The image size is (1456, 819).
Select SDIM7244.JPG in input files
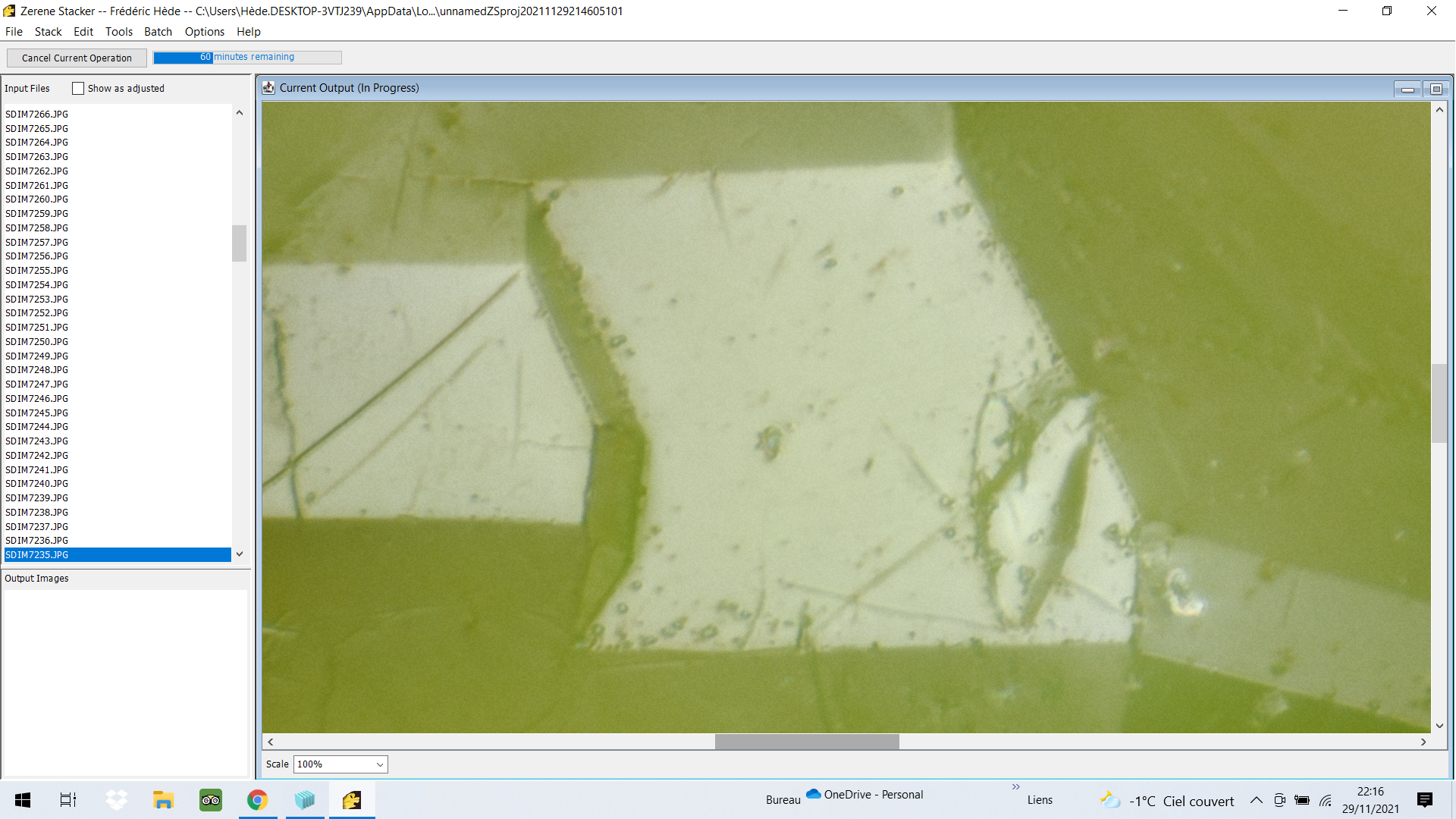[118, 427]
